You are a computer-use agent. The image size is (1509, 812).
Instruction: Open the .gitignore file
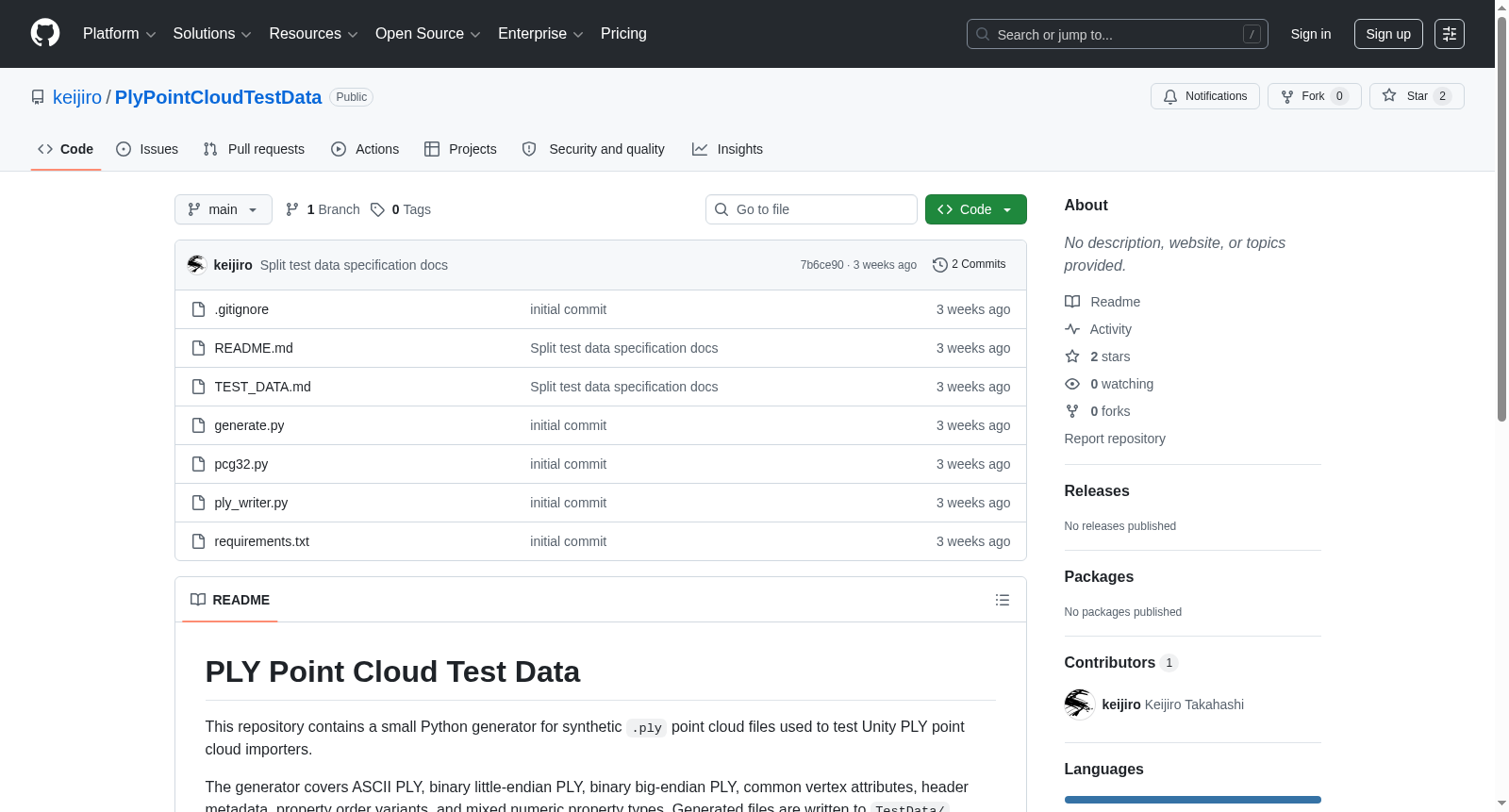tap(241, 309)
